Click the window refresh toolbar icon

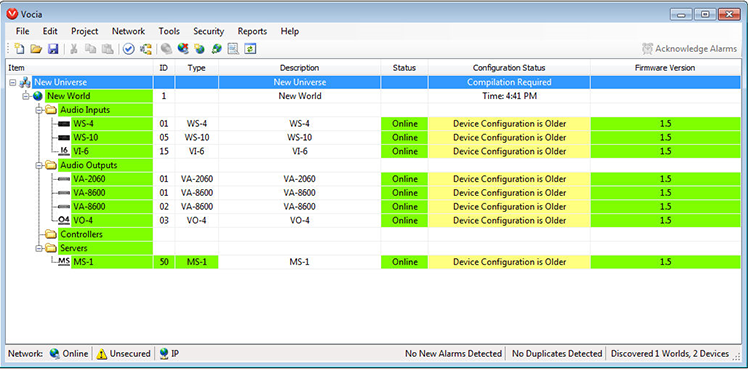coord(251,49)
